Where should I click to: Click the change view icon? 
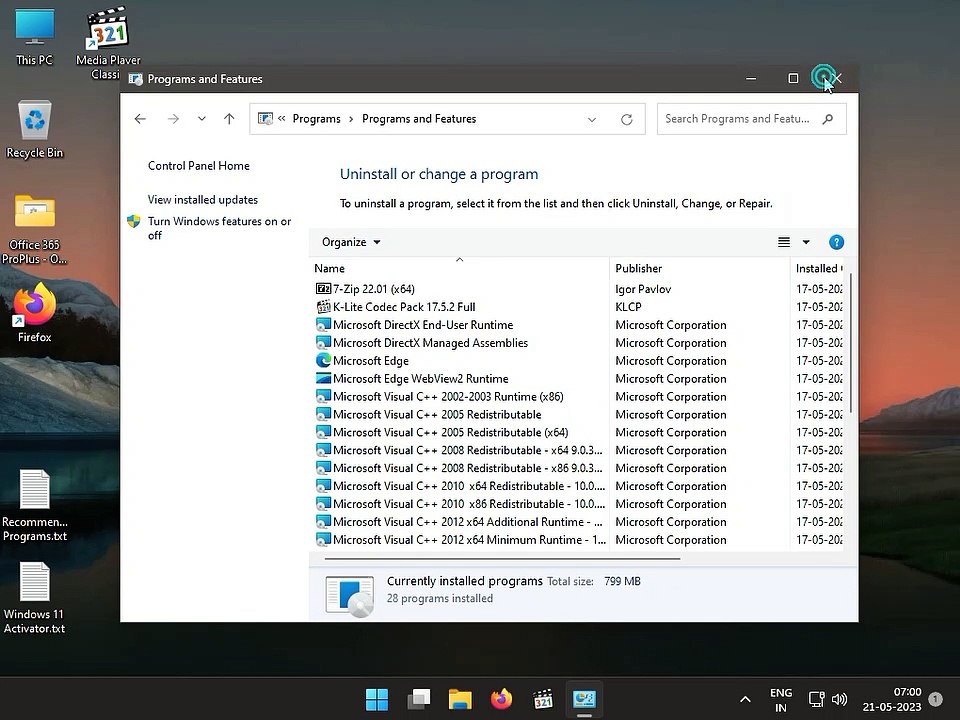tap(784, 242)
